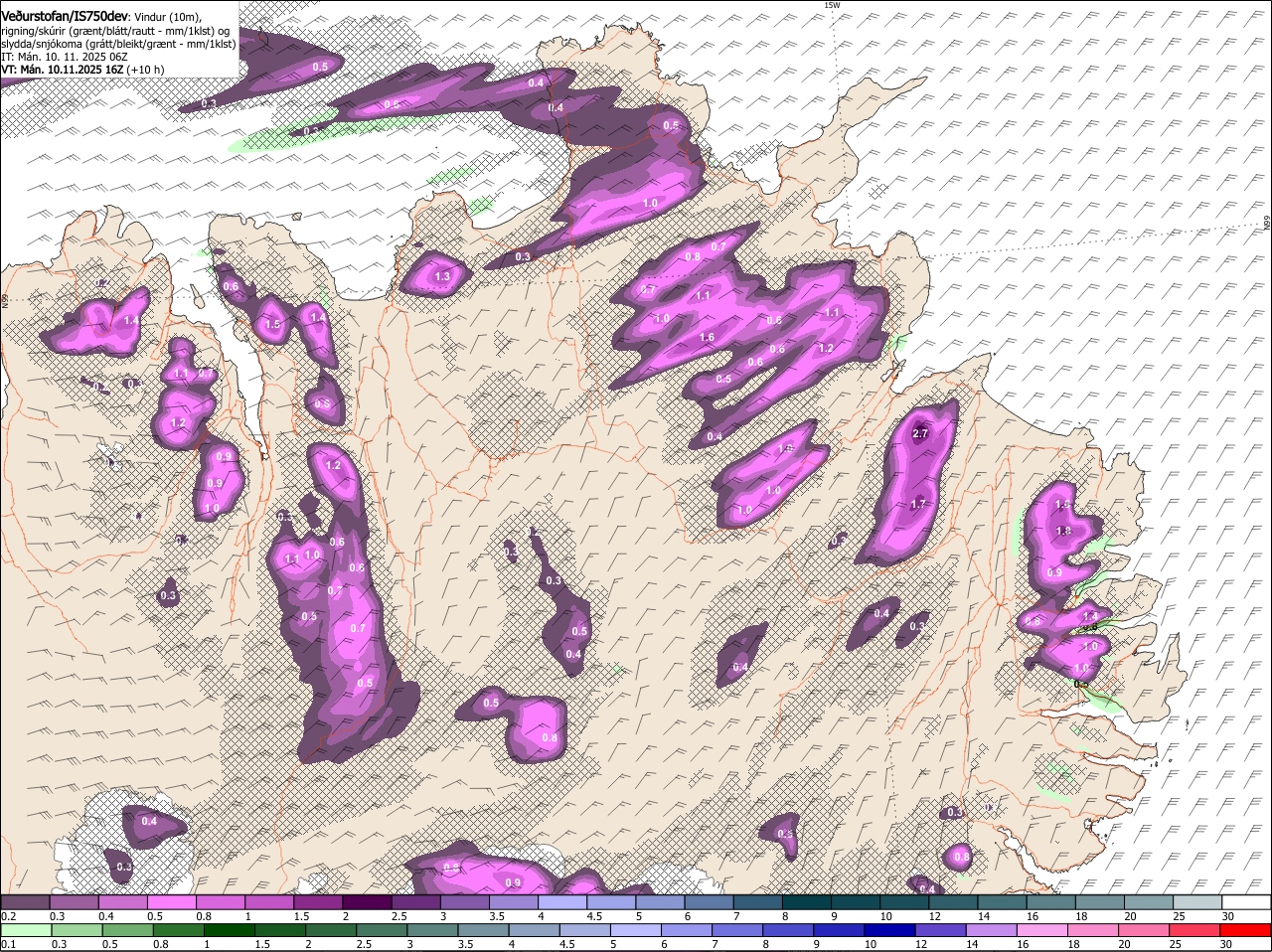Click the "(+10 h)" forecast offset text

[x=145, y=70]
